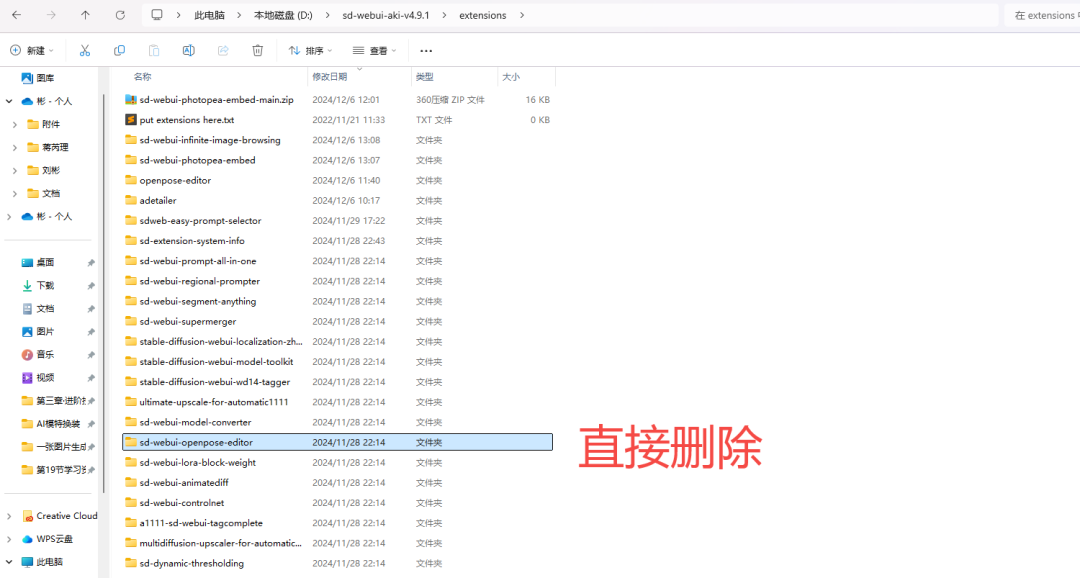The image size is (1080, 578).
Task: Select the sd-webui-photopea-embed-main.zip file
Action: tap(216, 100)
